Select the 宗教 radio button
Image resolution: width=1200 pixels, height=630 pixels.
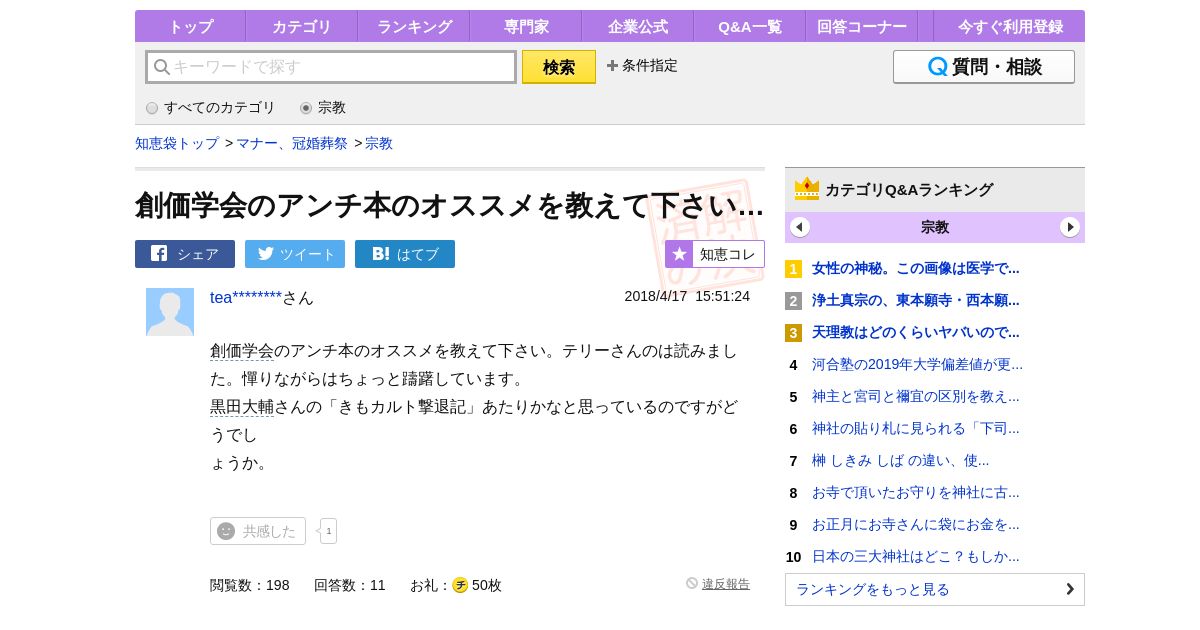[306, 108]
